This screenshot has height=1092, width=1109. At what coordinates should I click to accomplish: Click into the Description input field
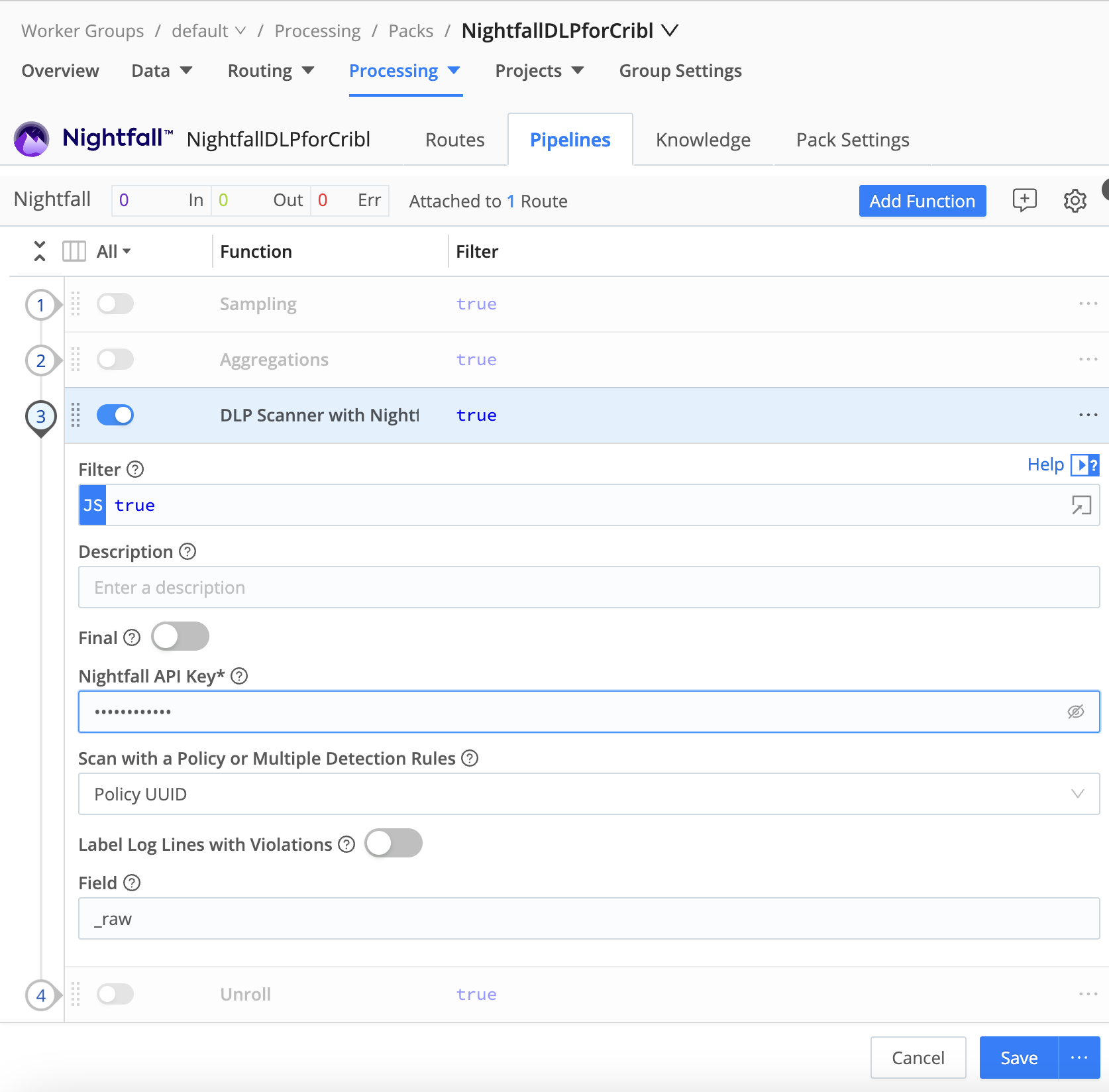pos(588,588)
